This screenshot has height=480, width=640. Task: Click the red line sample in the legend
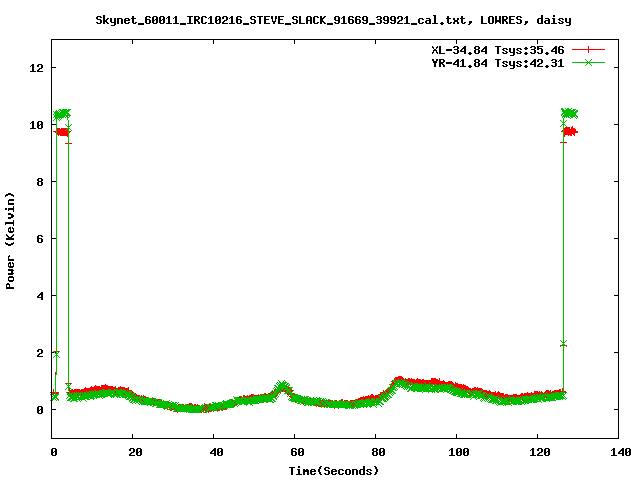(x=588, y=50)
